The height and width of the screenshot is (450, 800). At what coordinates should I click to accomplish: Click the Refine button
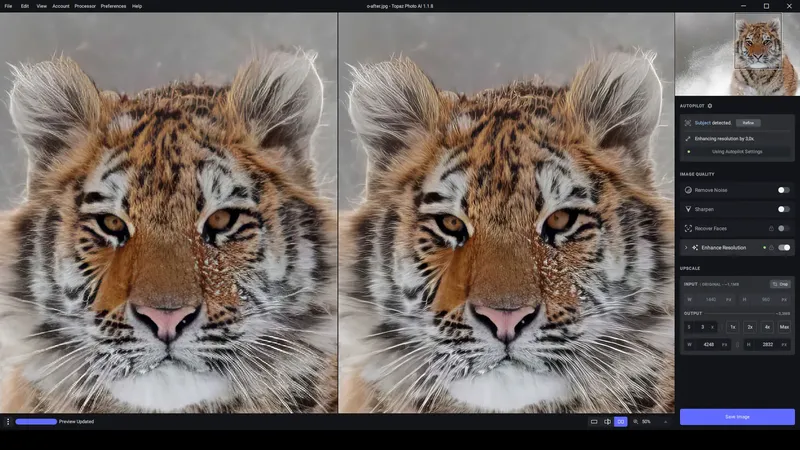748,123
